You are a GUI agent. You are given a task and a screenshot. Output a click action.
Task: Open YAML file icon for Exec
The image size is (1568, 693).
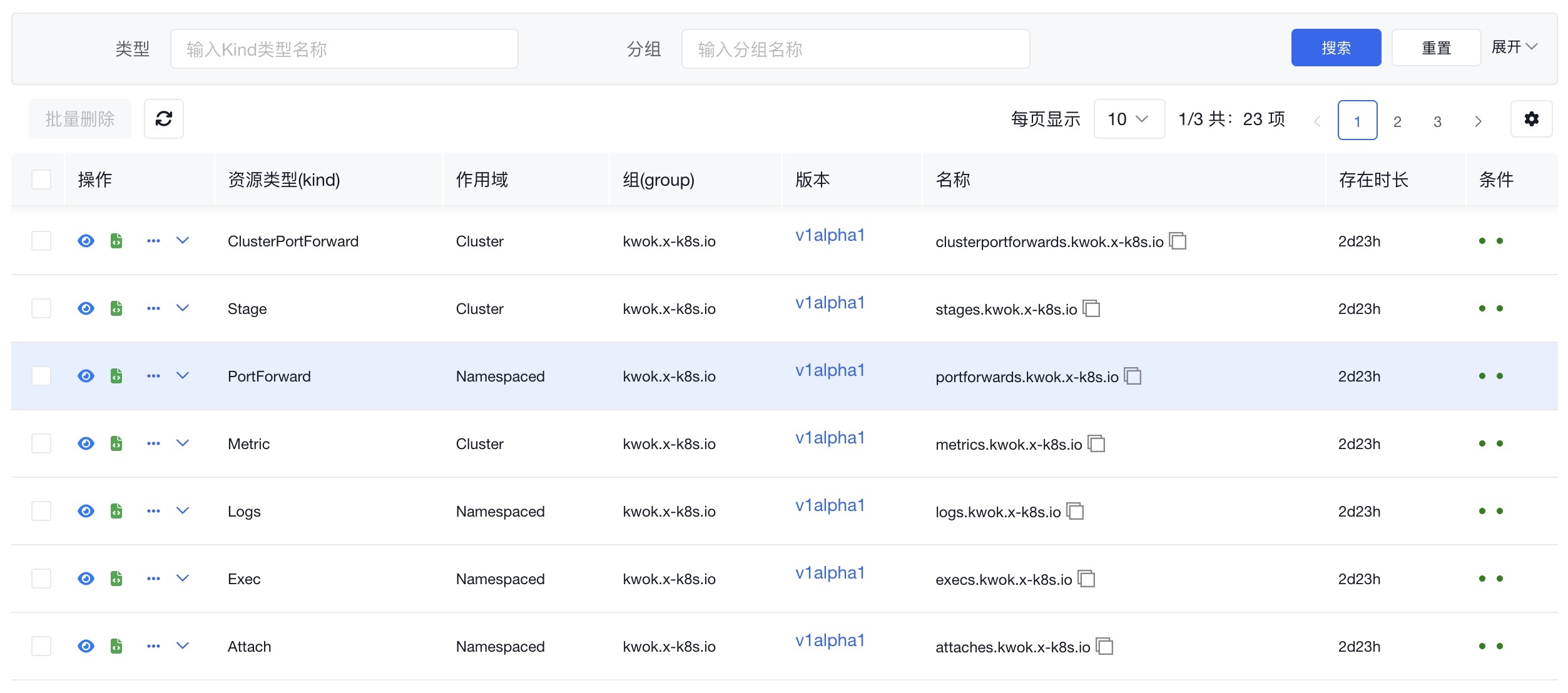(116, 579)
